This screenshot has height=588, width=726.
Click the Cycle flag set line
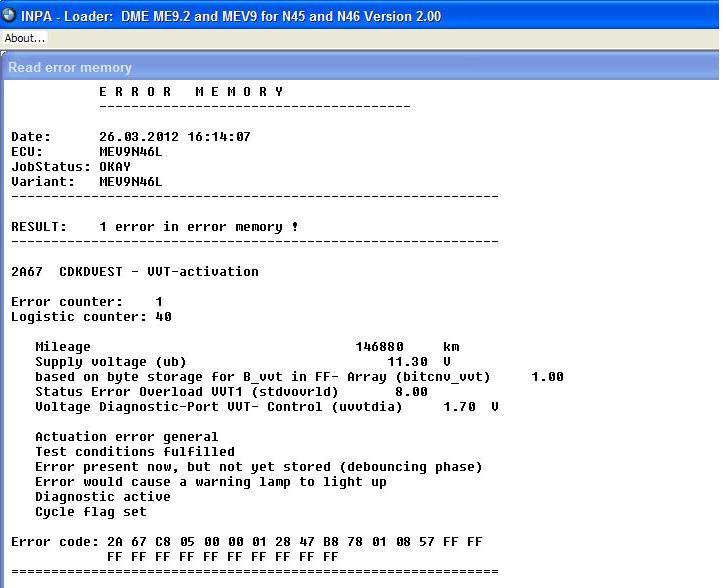(x=90, y=512)
